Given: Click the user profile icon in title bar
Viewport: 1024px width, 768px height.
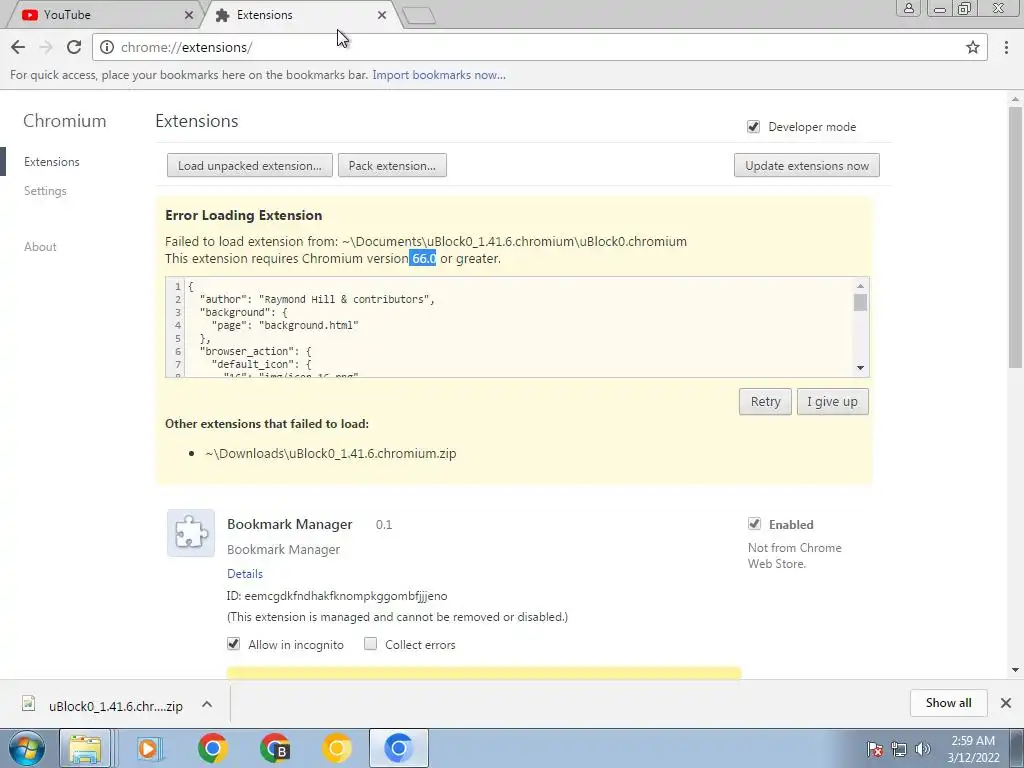Looking at the screenshot, I should click(908, 8).
